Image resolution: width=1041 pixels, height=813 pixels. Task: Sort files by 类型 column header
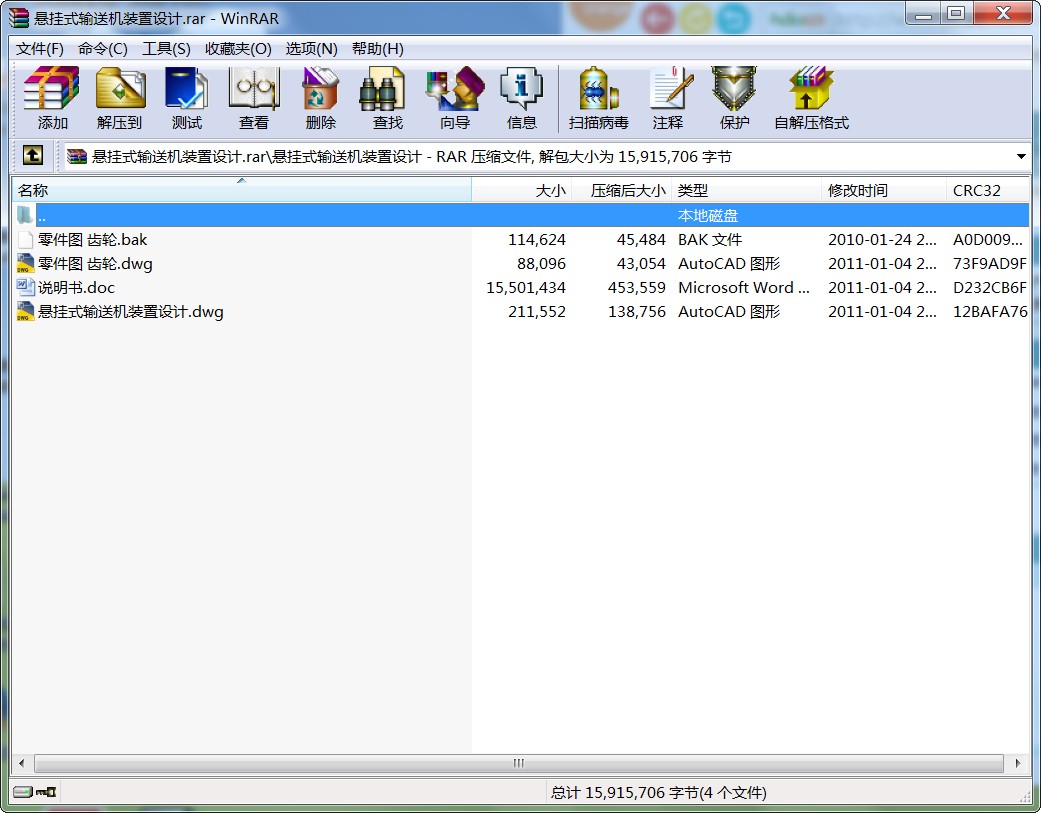[746, 190]
